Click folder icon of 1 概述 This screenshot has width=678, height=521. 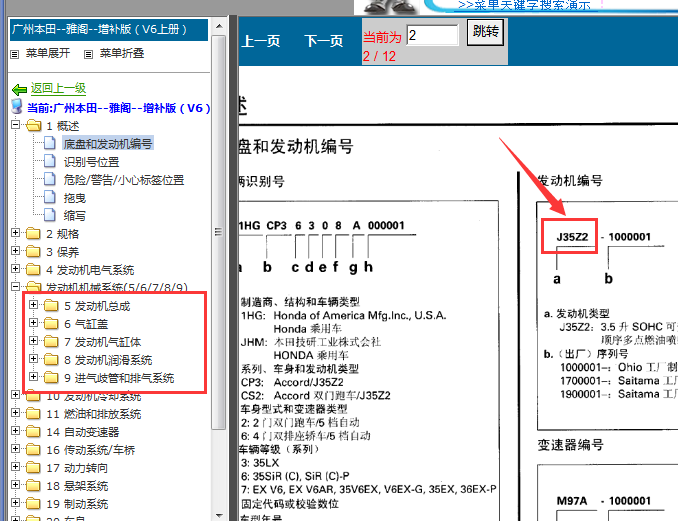33,126
